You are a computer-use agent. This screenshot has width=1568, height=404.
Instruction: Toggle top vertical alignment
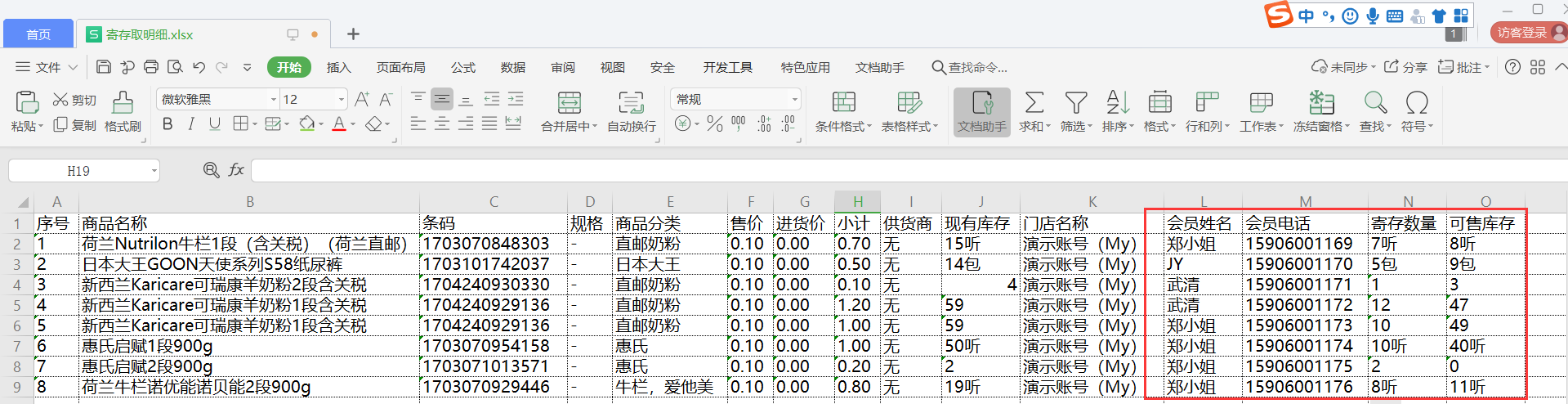click(x=418, y=99)
